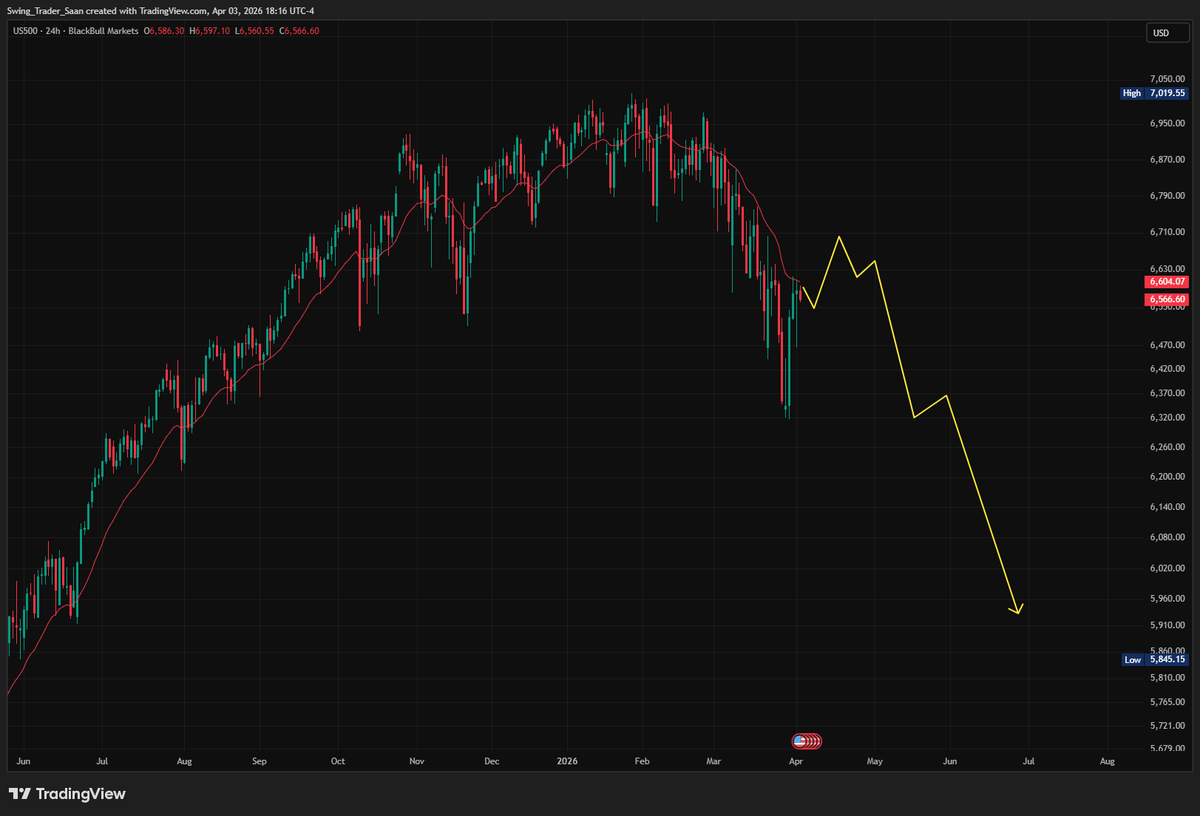Viewport: 1200px width, 816px height.
Task: Click the Sep label on time axis
Action: 258,761
